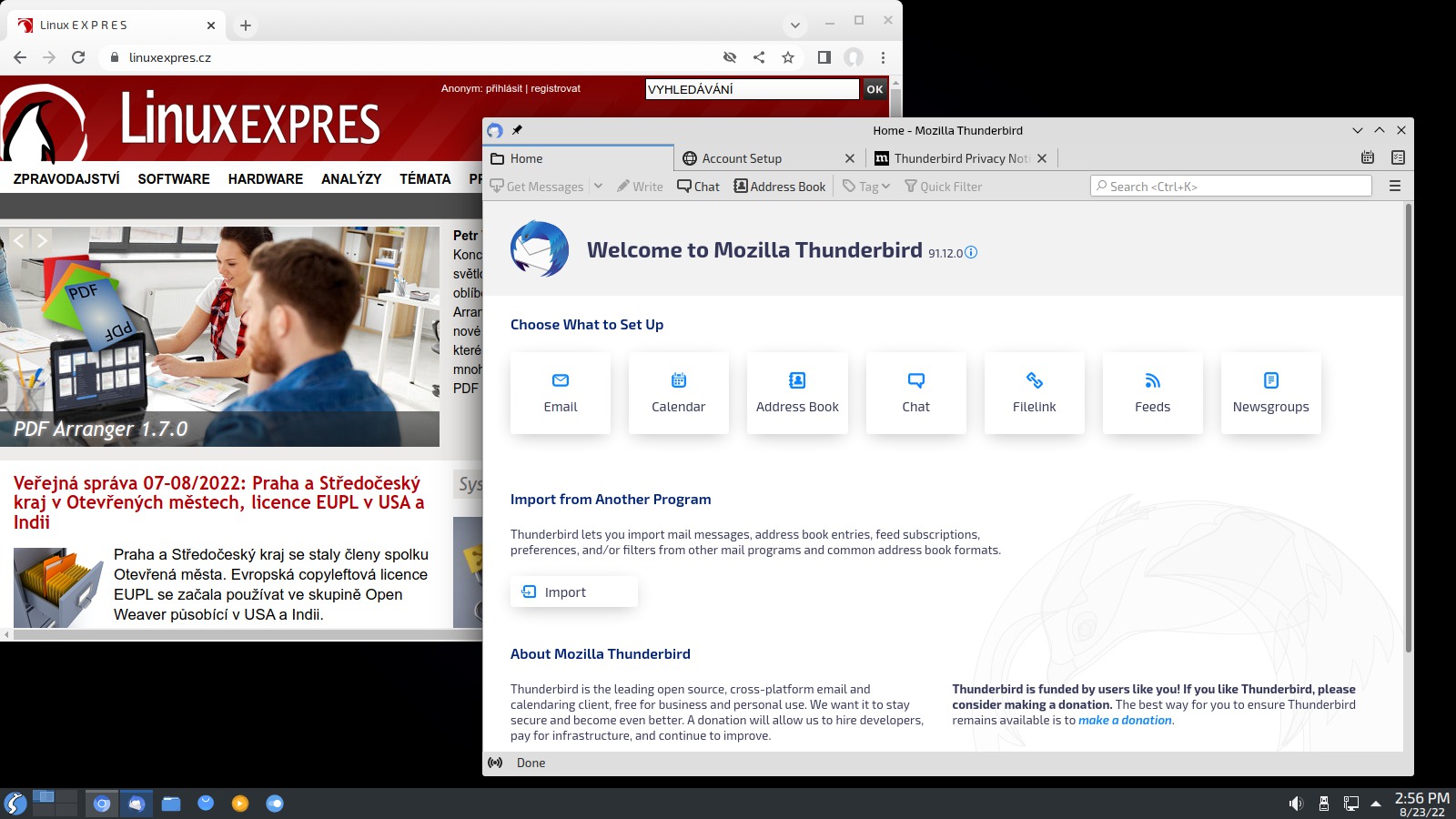This screenshot has width=1456, height=819.
Task: Click make a donation link
Action: pos(1125,720)
